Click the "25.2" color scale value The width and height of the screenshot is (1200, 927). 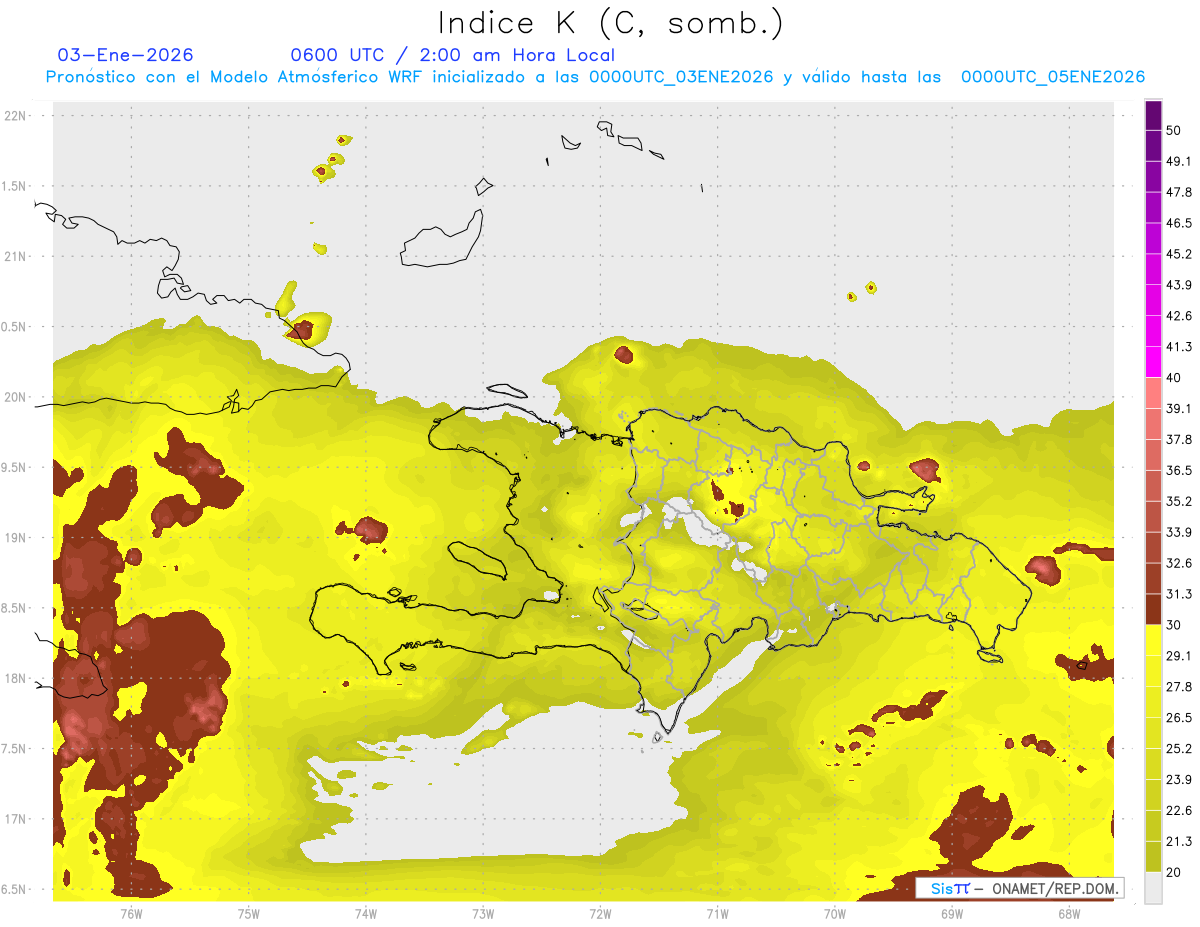(x=1180, y=749)
